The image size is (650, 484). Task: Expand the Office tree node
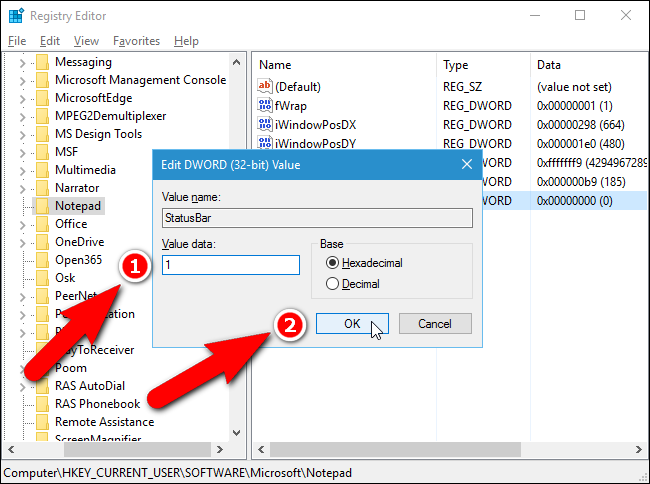click(22, 225)
